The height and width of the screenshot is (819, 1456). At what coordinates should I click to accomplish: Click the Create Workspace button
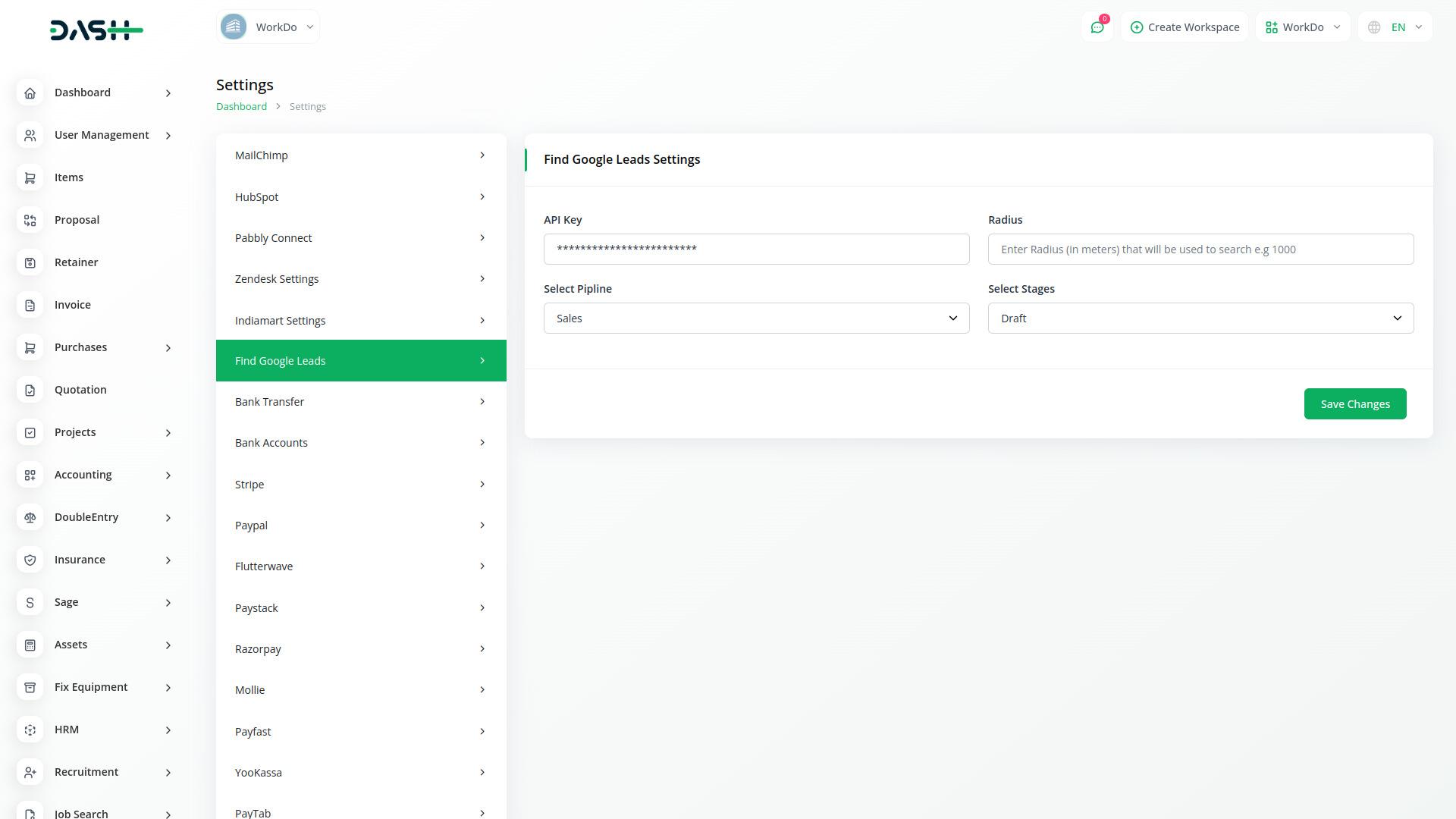click(1185, 27)
